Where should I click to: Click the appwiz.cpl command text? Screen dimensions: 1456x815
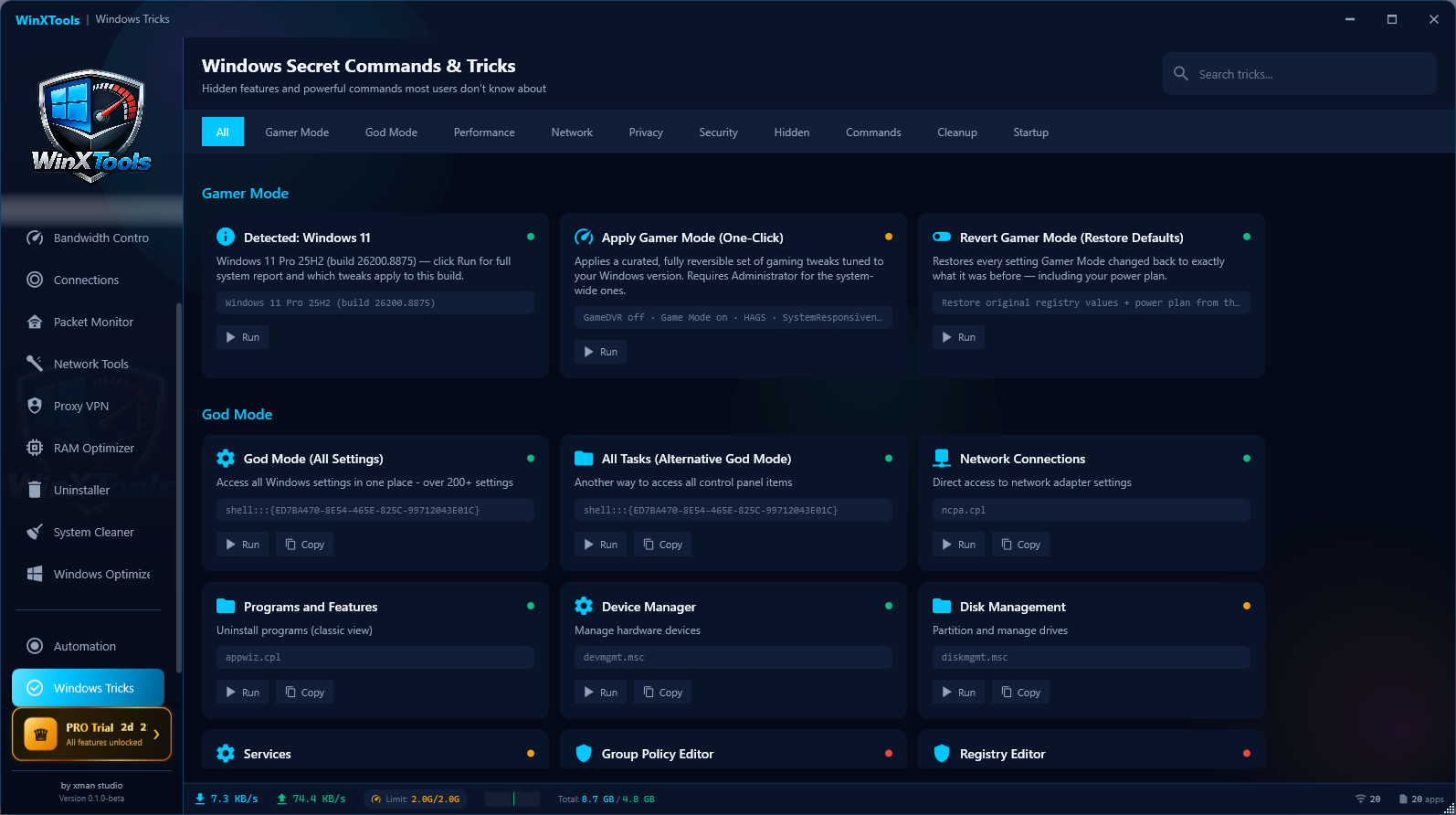(253, 657)
